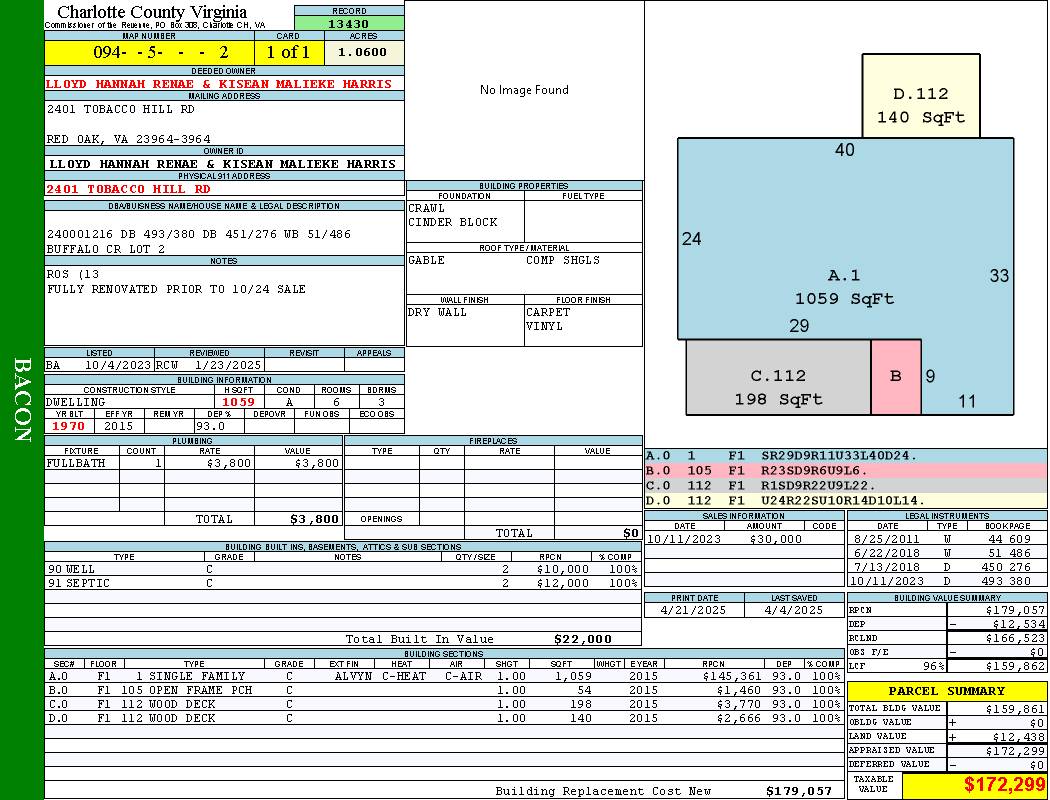Click the PARCEL SUMMARY header
Image resolution: width=1050 pixels, height=800 pixels.
pyautogui.click(x=946, y=692)
